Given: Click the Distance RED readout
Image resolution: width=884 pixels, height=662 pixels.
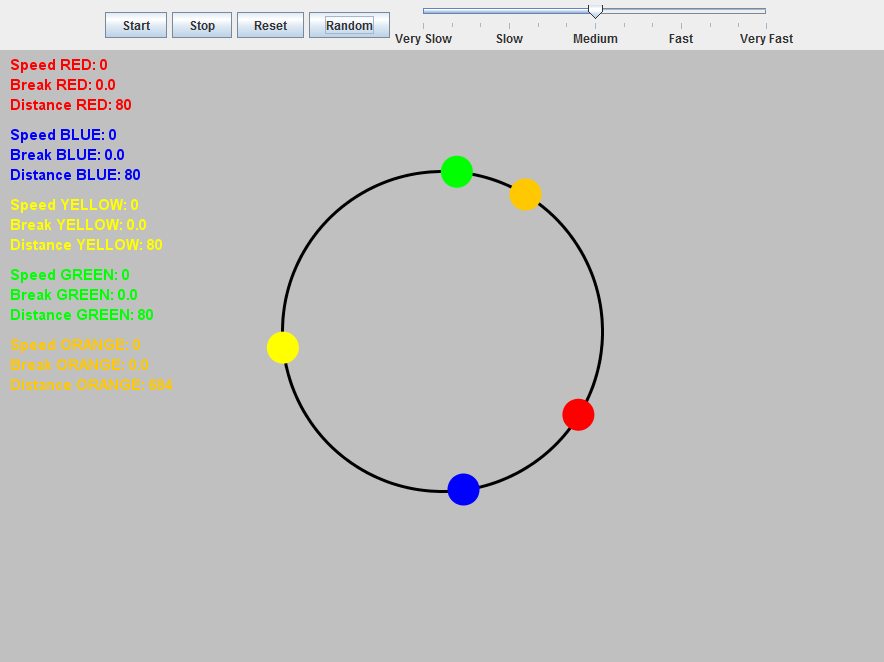Looking at the screenshot, I should (x=71, y=105).
